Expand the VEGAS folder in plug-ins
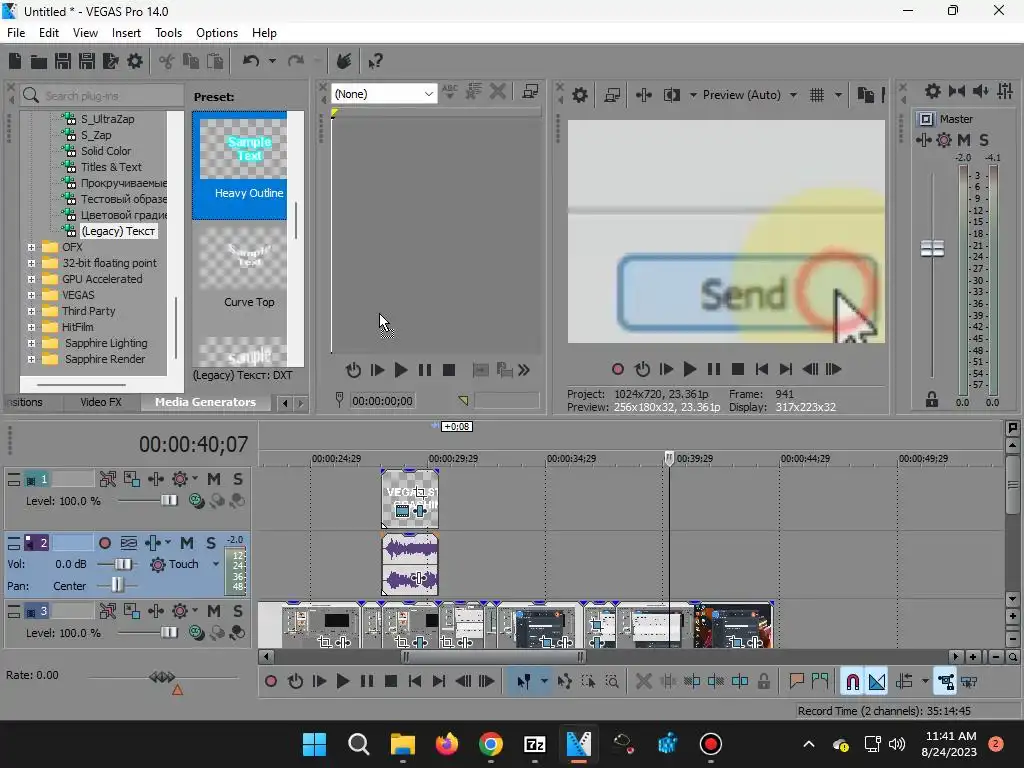Image resolution: width=1024 pixels, height=768 pixels. 31,295
